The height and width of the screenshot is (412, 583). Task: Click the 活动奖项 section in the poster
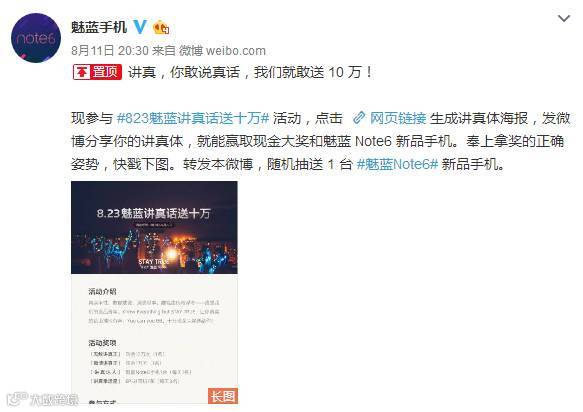(102, 342)
